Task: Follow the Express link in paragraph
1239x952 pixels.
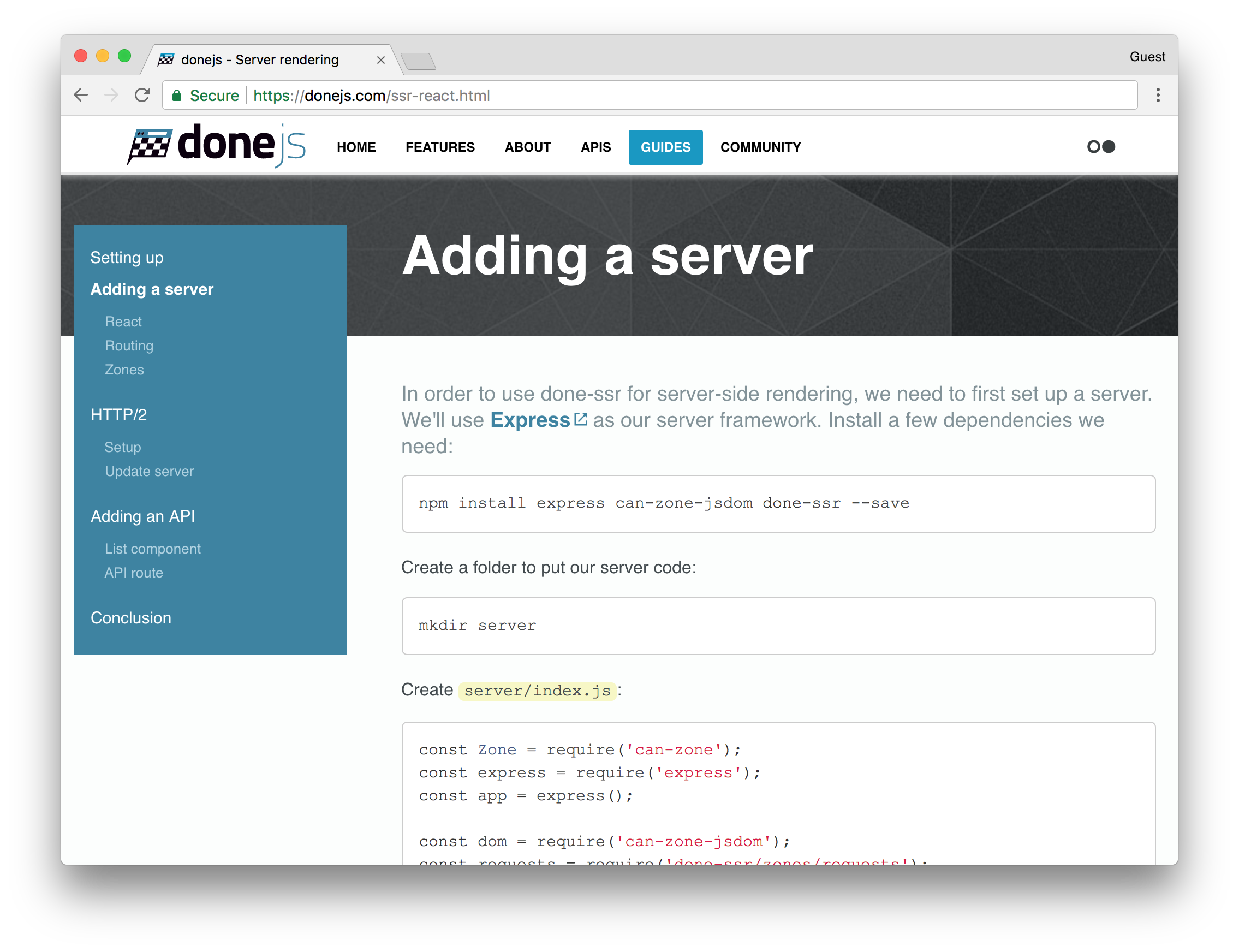Action: tap(529, 420)
